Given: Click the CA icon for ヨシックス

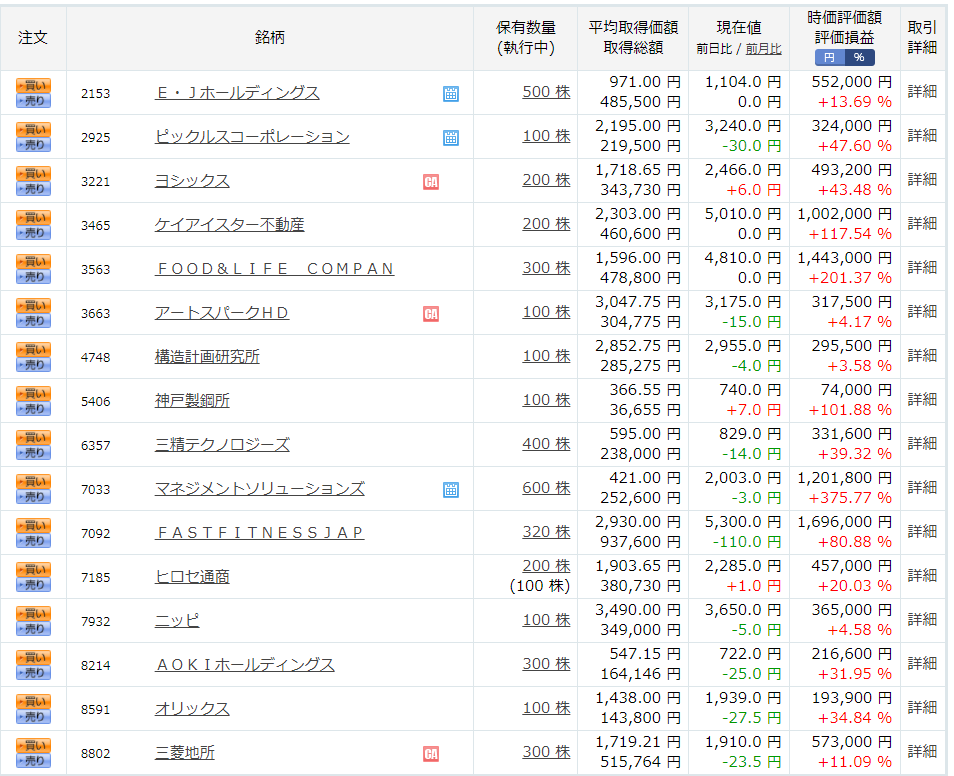Looking at the screenshot, I should coord(431,181).
